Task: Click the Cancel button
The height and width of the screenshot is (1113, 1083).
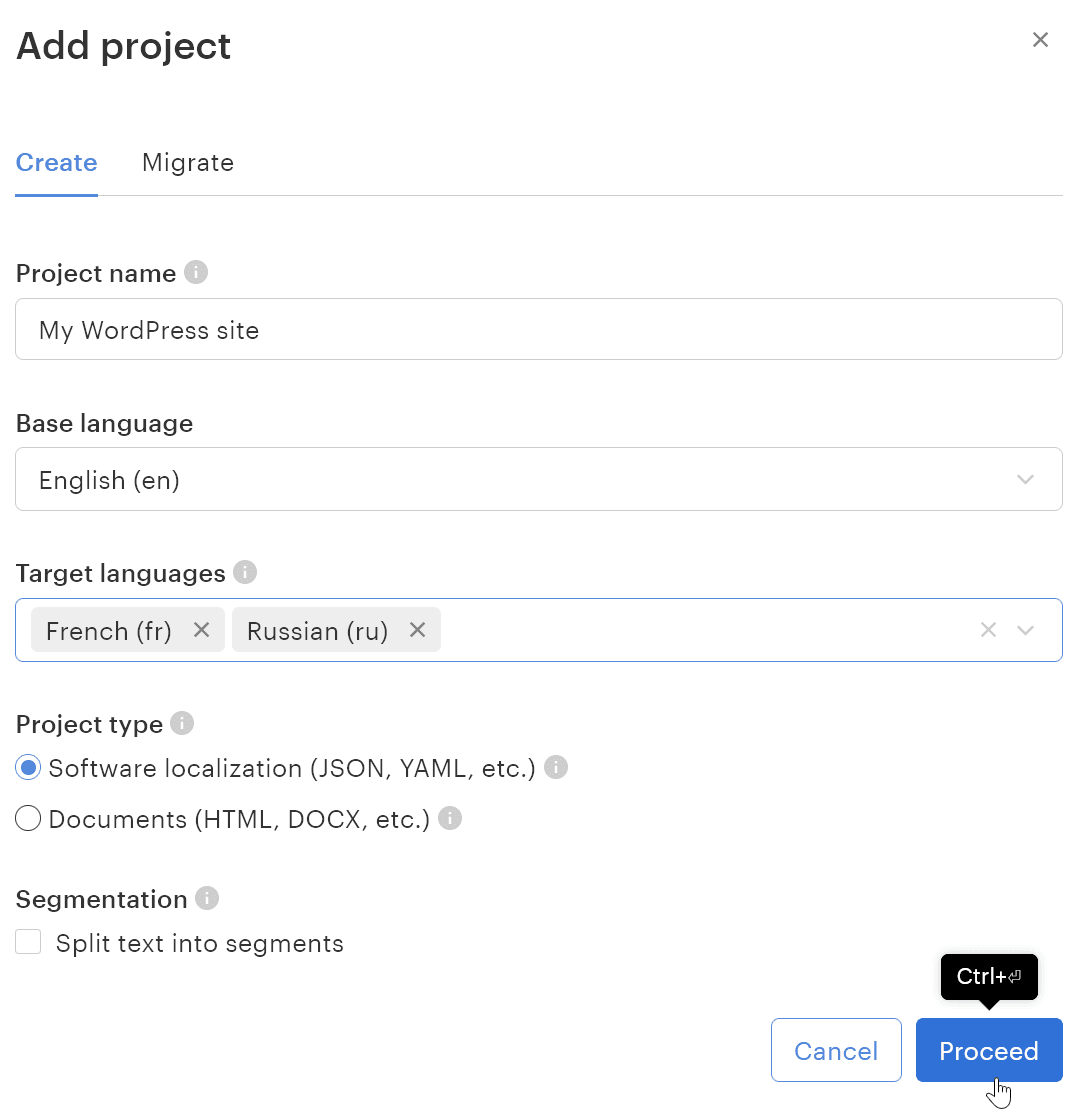Action: [836, 1051]
